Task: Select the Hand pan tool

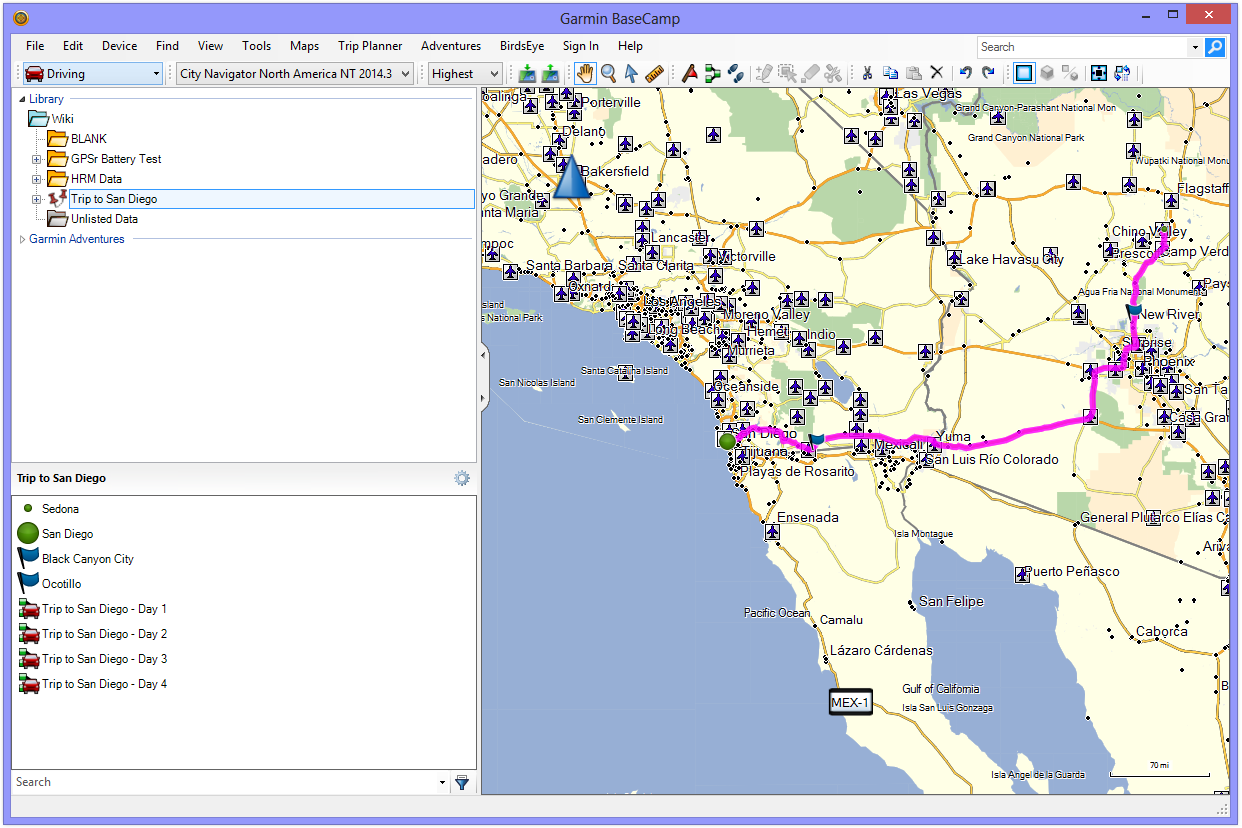Action: [x=585, y=73]
